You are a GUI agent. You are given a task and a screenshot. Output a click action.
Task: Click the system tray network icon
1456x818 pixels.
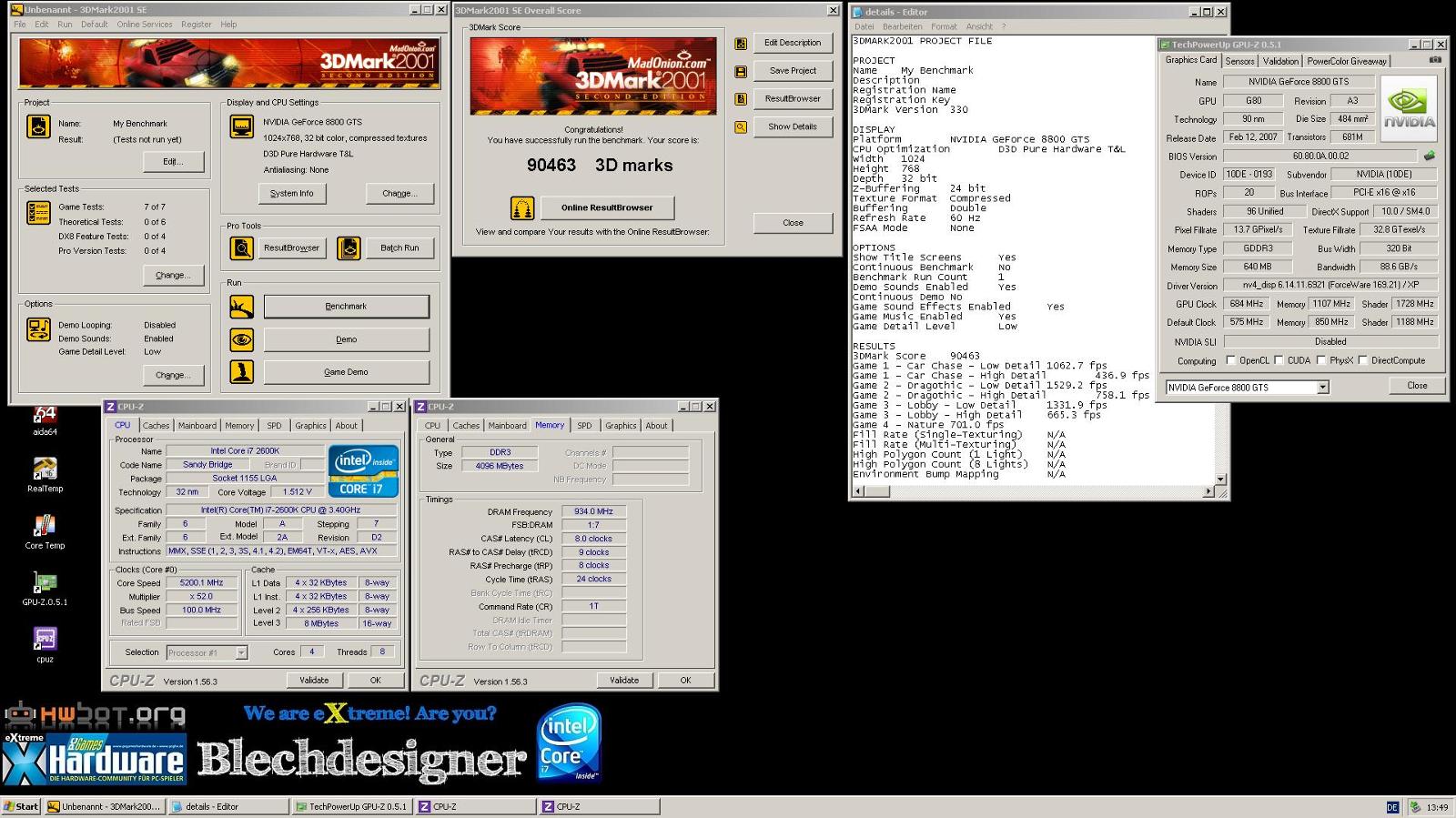[1415, 807]
